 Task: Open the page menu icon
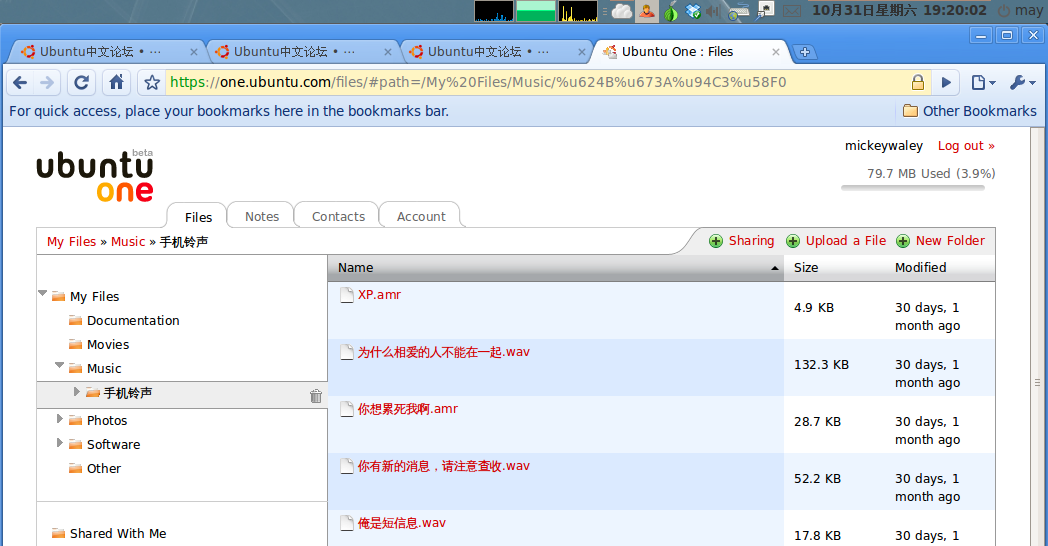coord(983,82)
